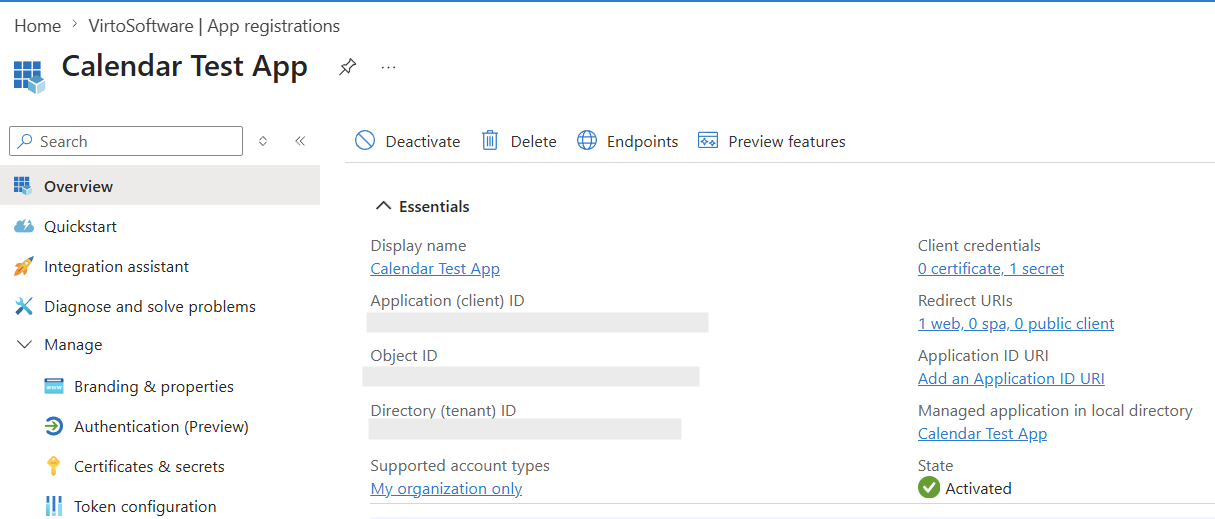Pin the Calendar Test App page

point(347,67)
